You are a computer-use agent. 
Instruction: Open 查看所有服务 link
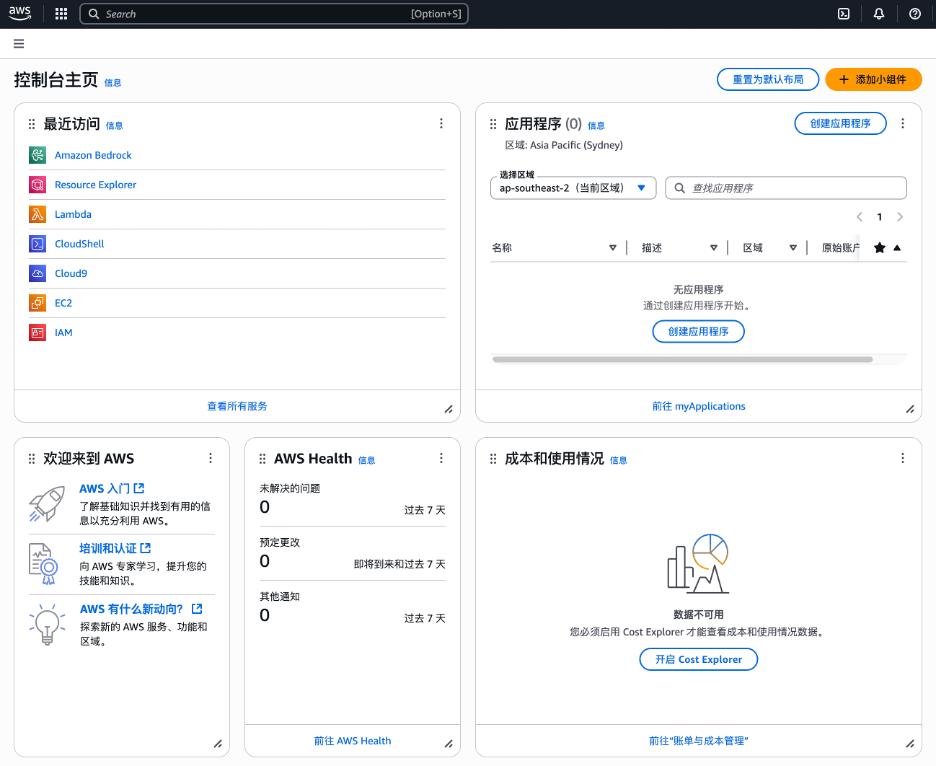coord(237,406)
